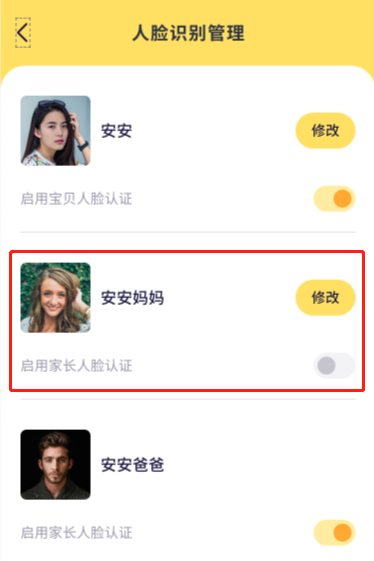The height and width of the screenshot is (561, 374).
Task: Select the name 安安爸爸
Action: point(132,465)
